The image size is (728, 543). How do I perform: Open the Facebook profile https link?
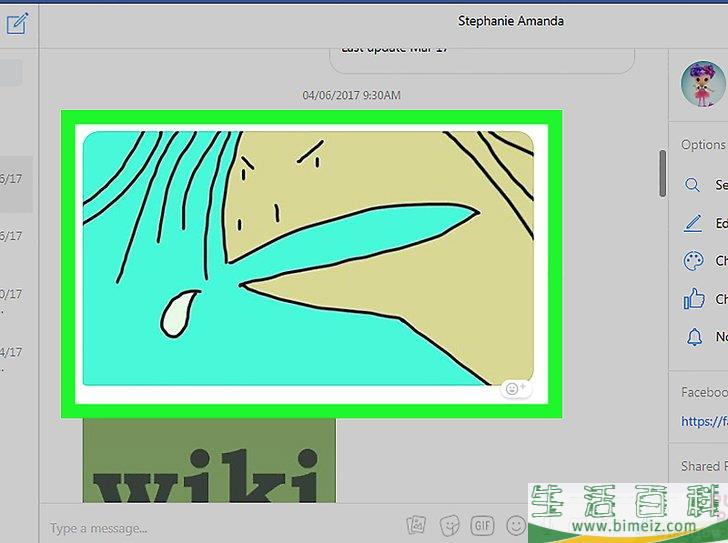coord(704,421)
